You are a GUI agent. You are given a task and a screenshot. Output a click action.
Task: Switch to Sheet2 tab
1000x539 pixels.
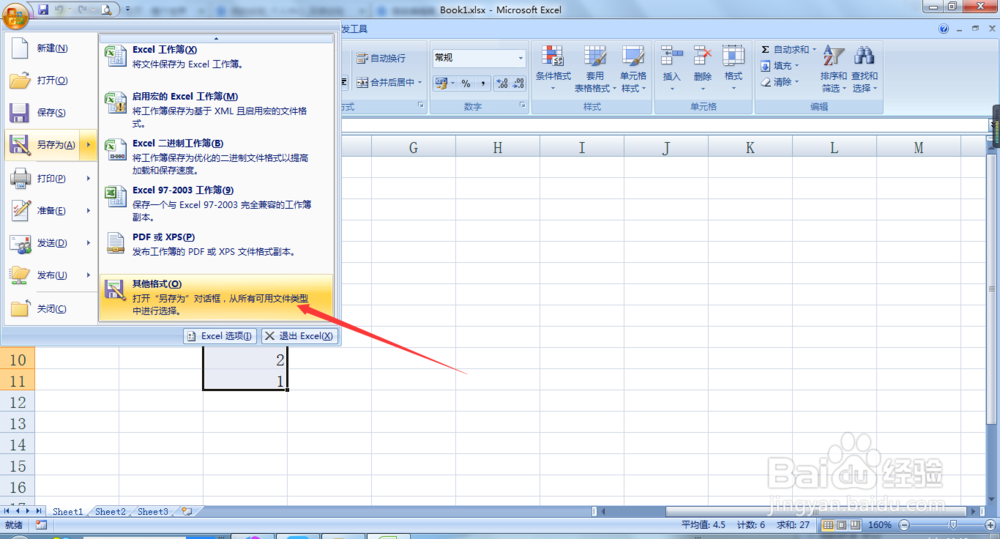click(110, 512)
